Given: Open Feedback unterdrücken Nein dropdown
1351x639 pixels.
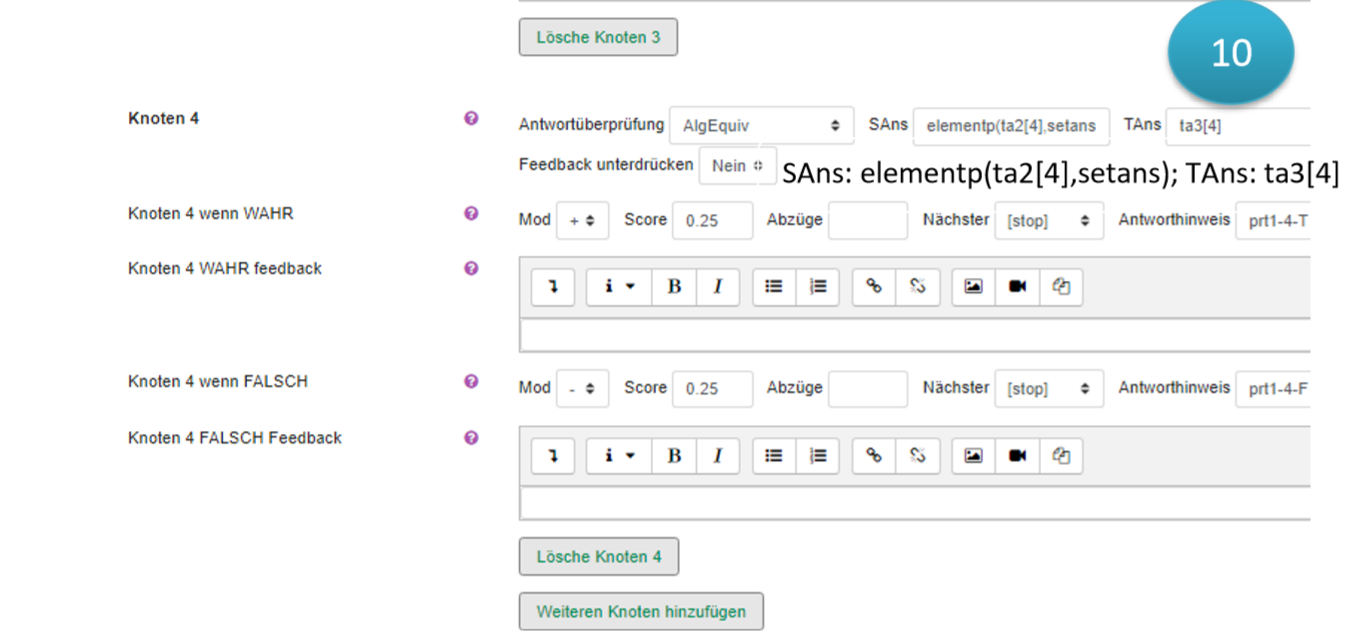Looking at the screenshot, I should 737,166.
